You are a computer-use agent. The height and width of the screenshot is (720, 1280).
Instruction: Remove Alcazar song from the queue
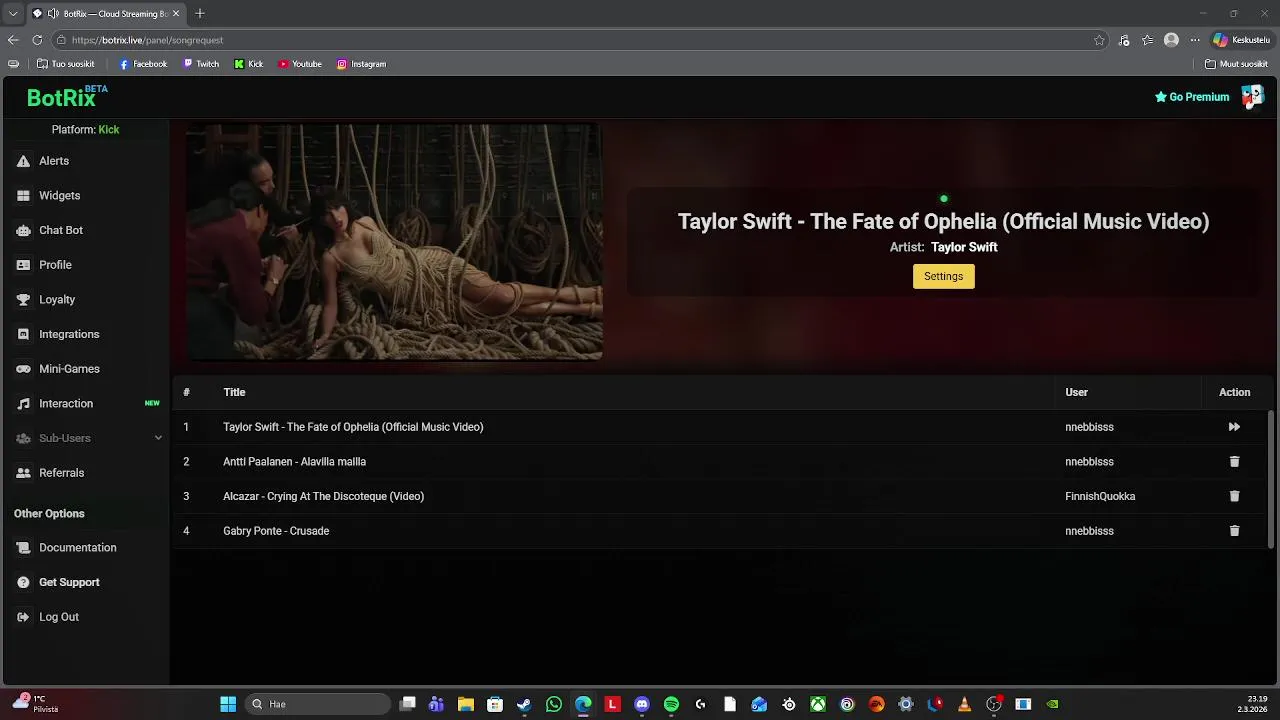(x=1234, y=496)
